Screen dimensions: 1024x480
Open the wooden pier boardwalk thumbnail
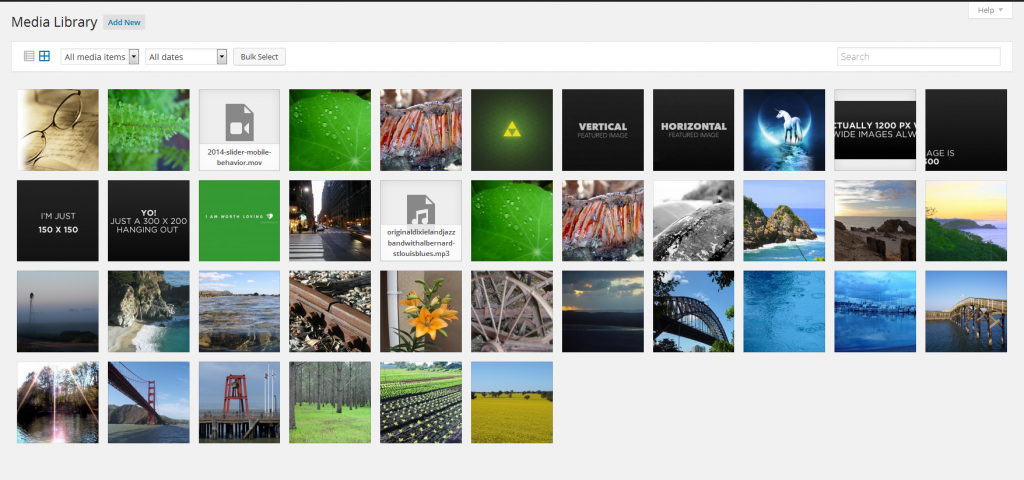click(x=966, y=312)
